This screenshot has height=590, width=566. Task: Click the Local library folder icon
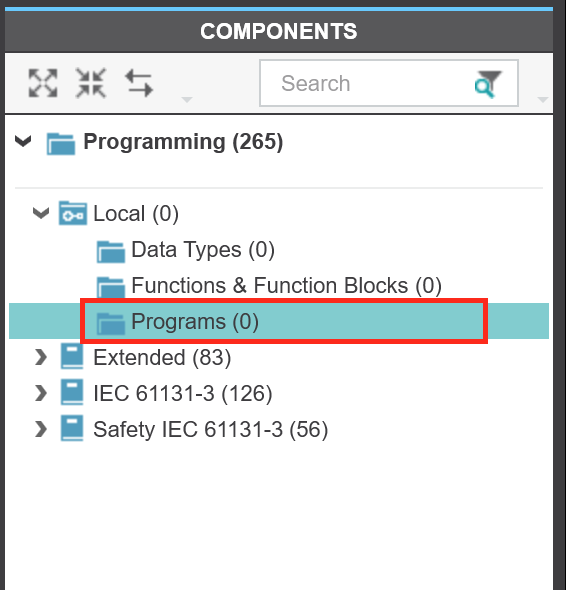[x=73, y=213]
